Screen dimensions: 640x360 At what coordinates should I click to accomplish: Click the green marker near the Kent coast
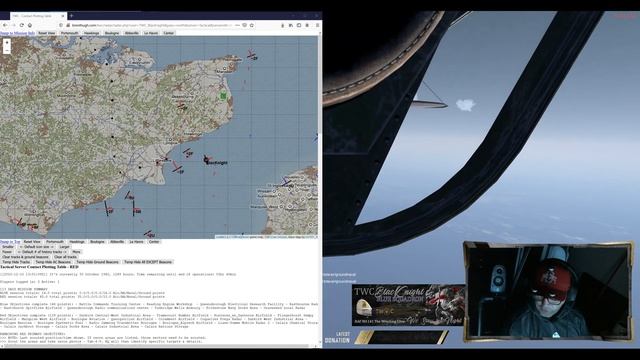[x=223, y=96]
